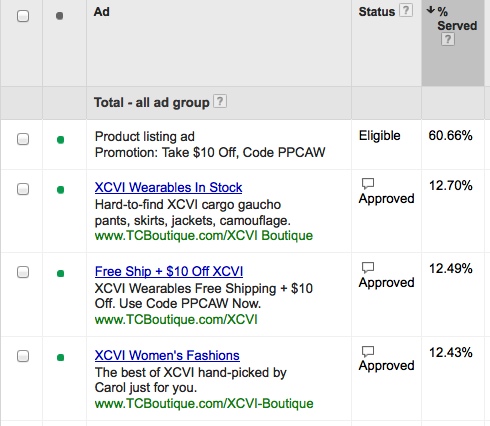Click the Promotion: Take $10 Off text

[x=210, y=152]
